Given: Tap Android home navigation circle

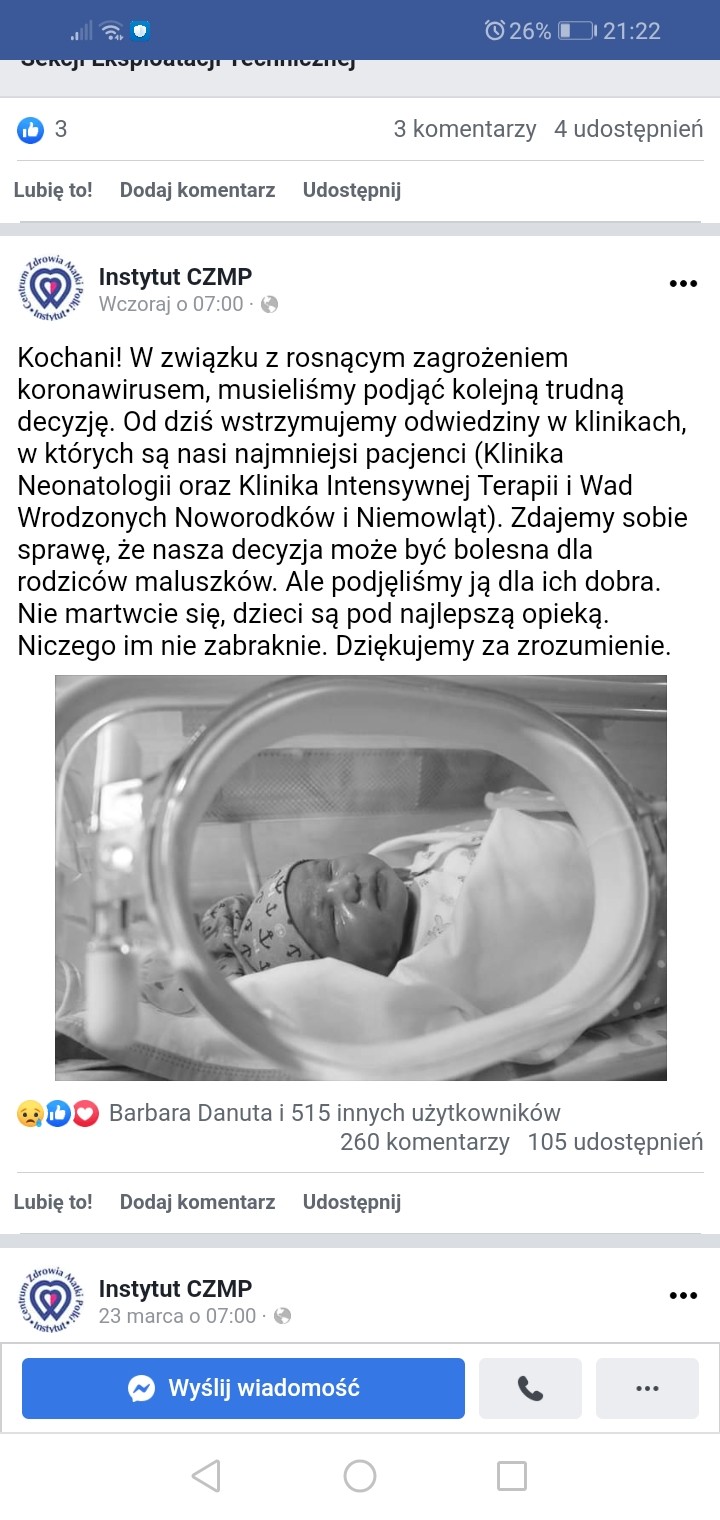Looking at the screenshot, I should (x=360, y=1475).
